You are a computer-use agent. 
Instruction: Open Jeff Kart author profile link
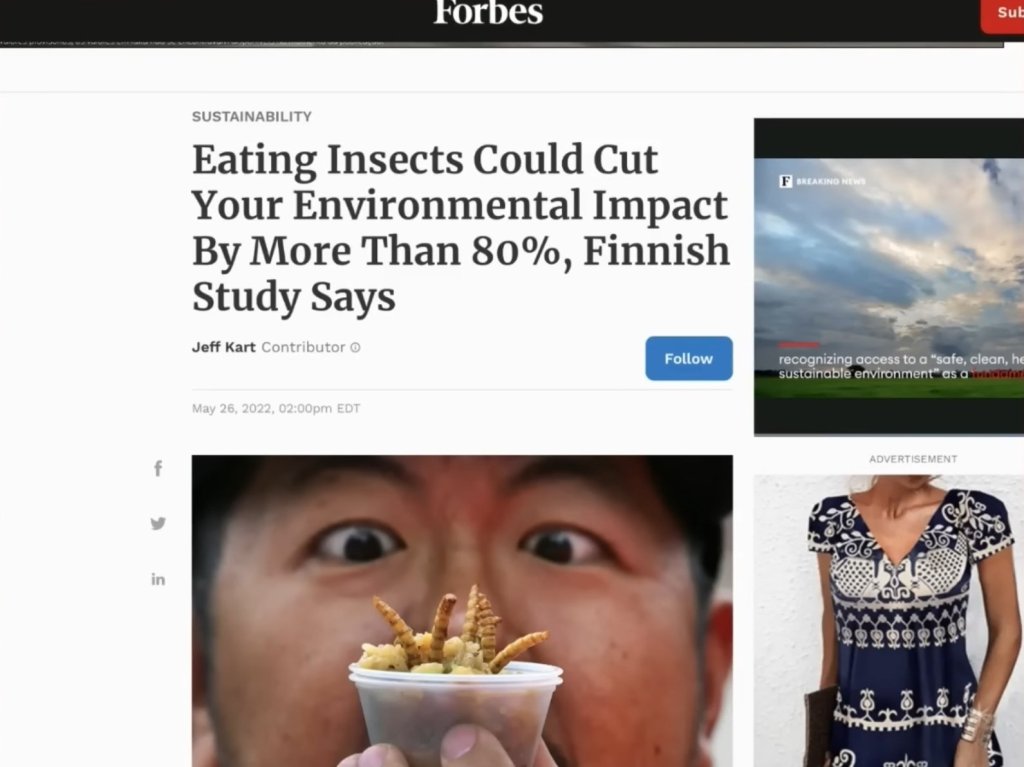click(223, 348)
